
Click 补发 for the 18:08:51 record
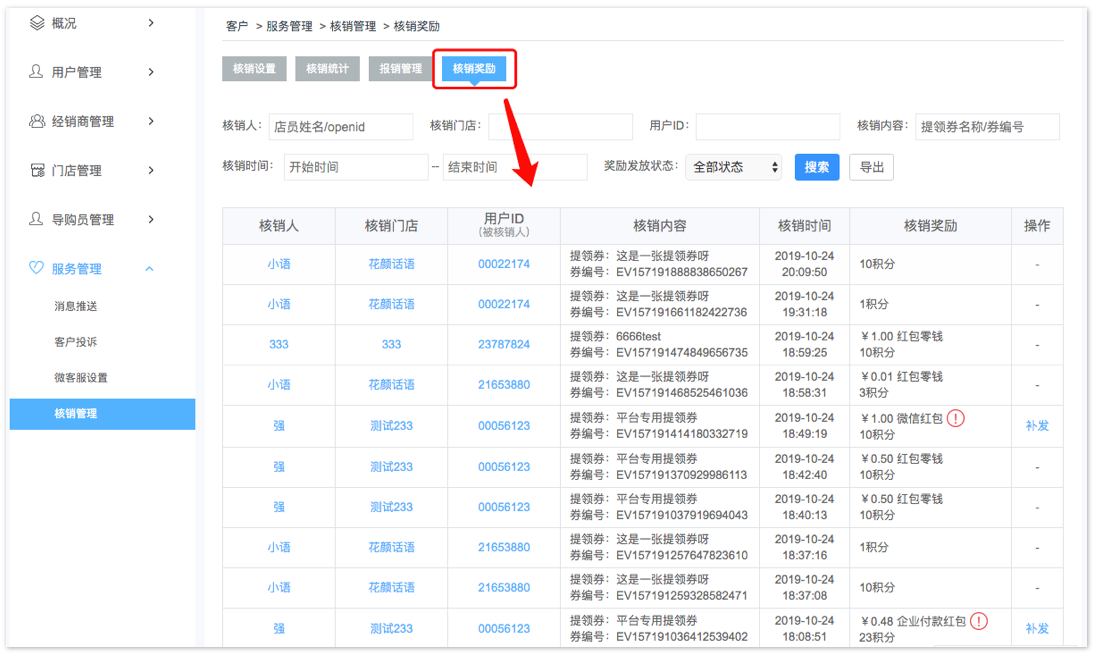pos(1037,629)
